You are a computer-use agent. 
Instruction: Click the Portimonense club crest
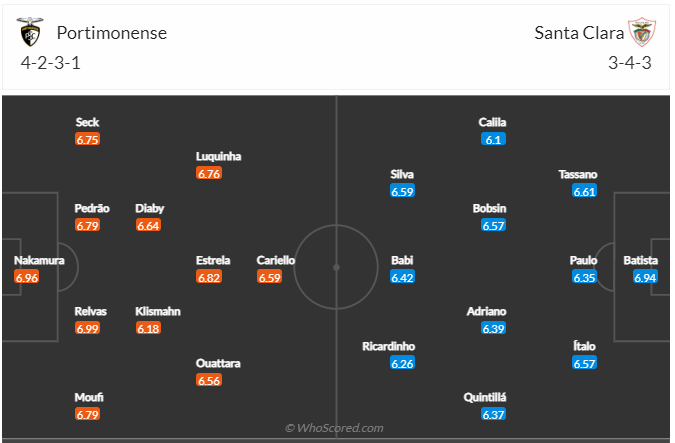(30, 32)
